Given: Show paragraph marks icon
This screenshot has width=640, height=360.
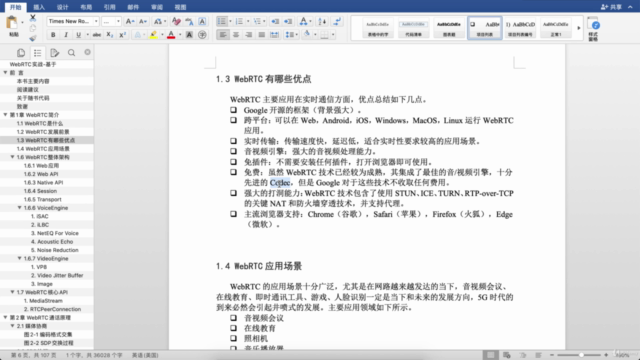Looking at the screenshot, I should point(337,21).
